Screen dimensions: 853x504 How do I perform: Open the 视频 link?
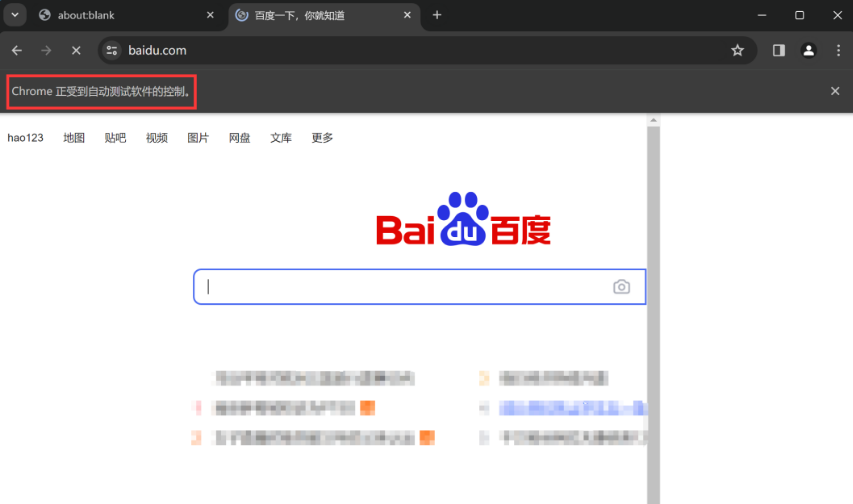tap(157, 138)
